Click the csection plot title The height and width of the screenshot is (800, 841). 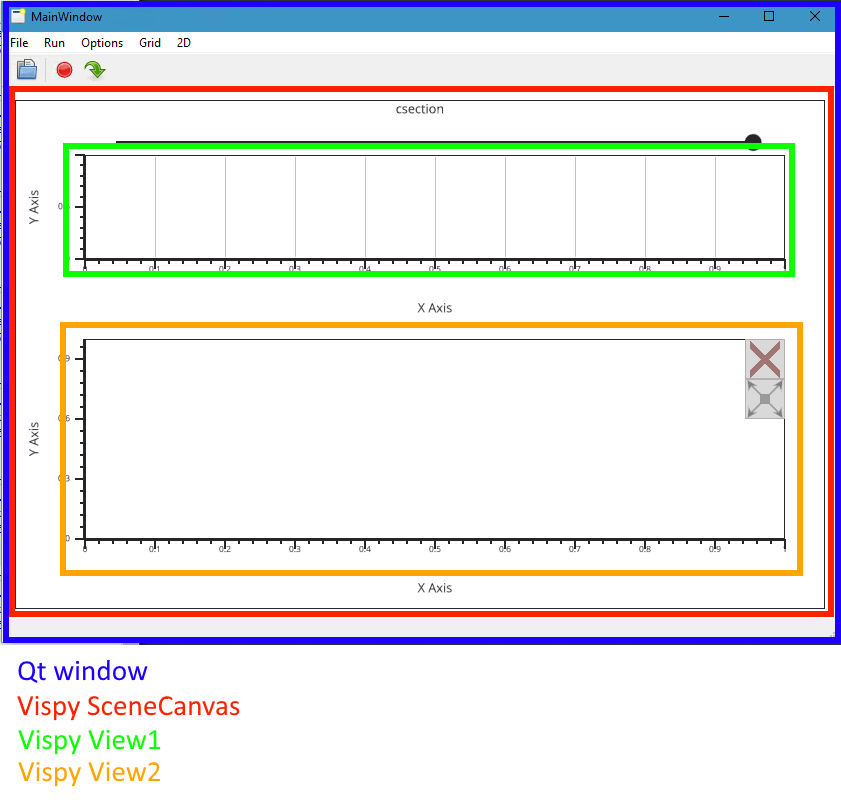pyautogui.click(x=419, y=109)
